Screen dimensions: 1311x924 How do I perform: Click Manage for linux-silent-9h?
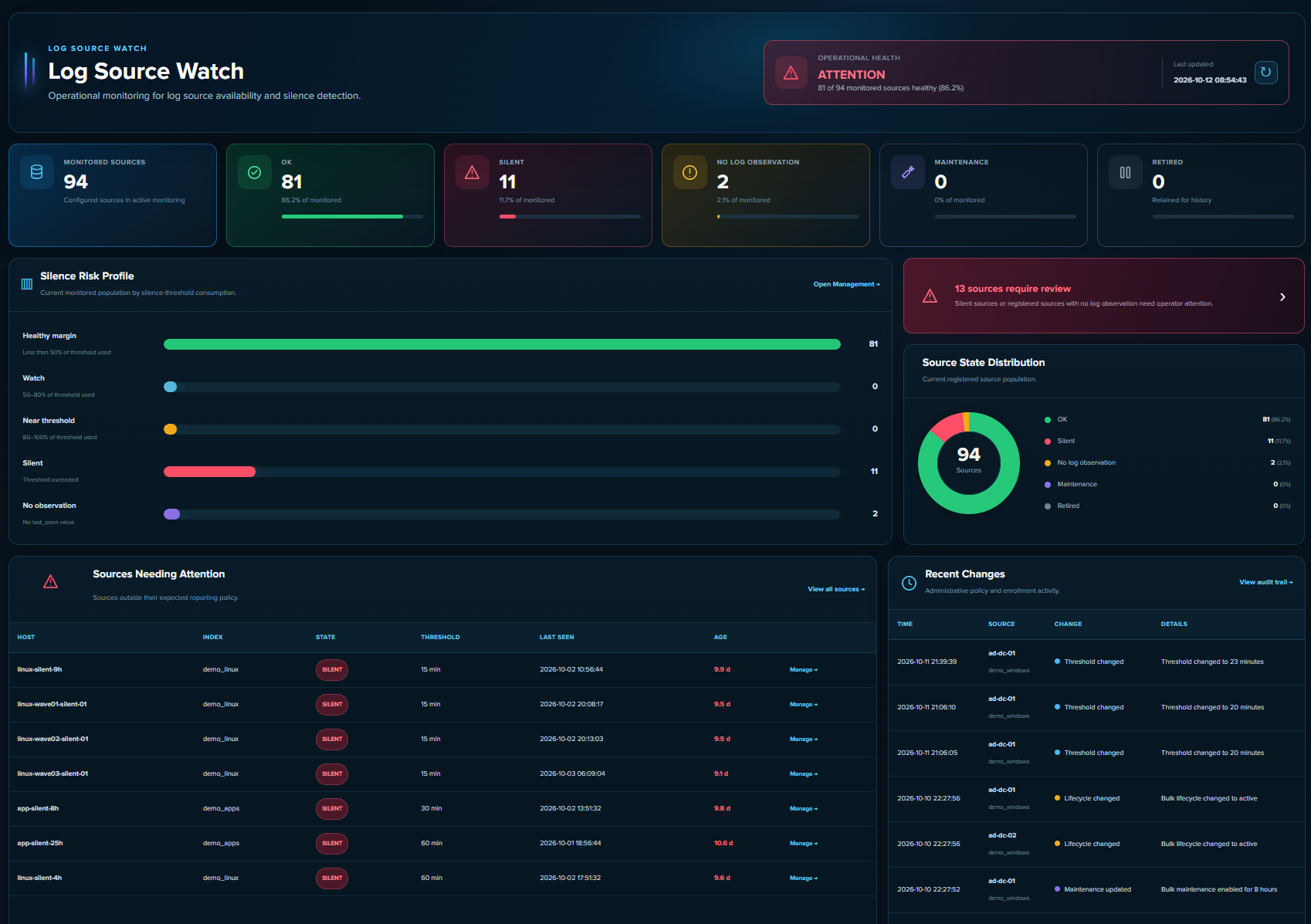pyautogui.click(x=803, y=670)
